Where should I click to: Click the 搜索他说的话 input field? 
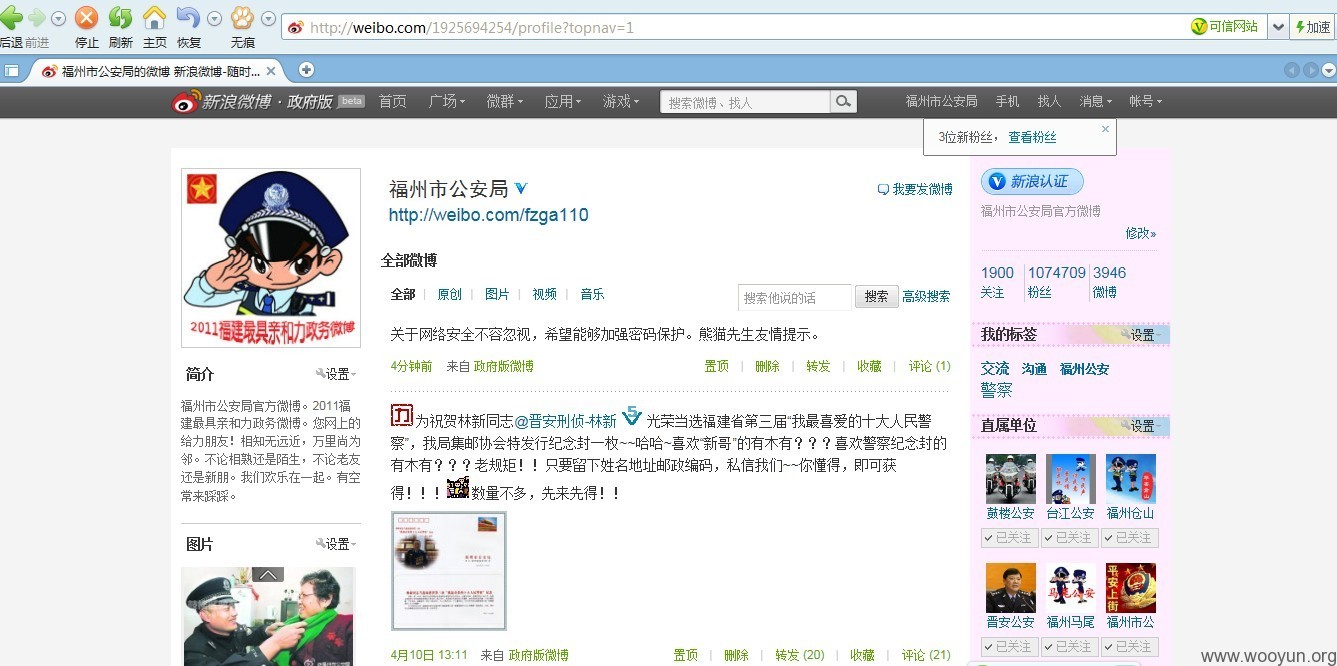795,297
